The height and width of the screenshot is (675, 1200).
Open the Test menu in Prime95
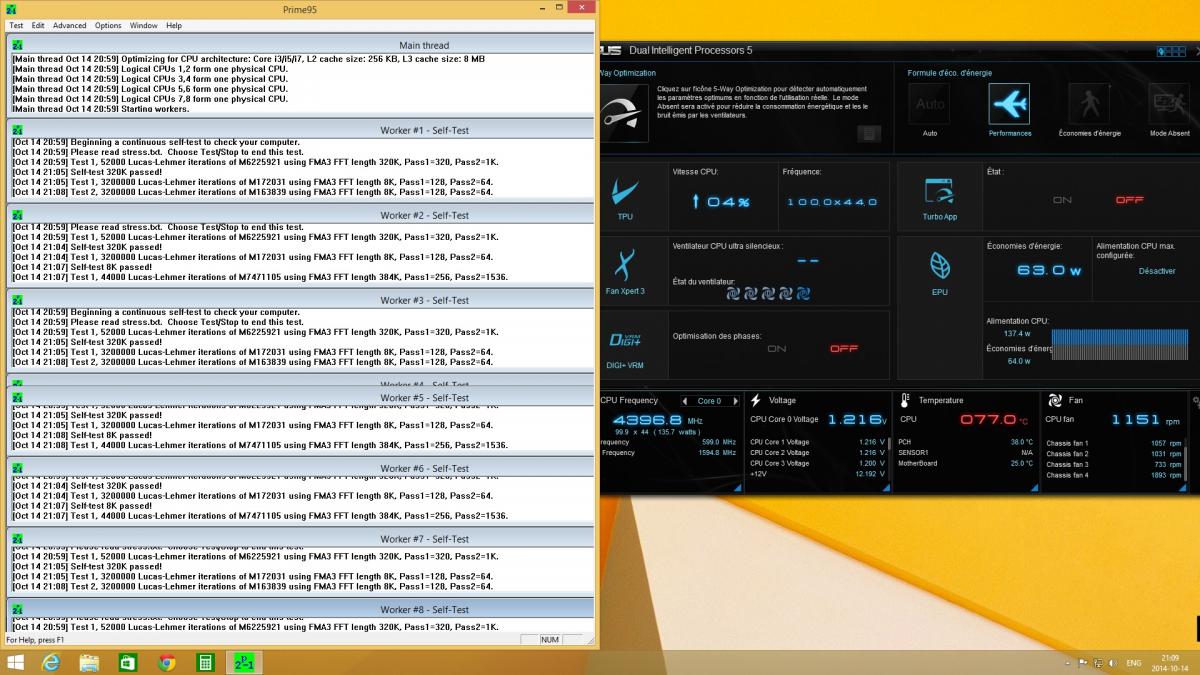point(16,25)
